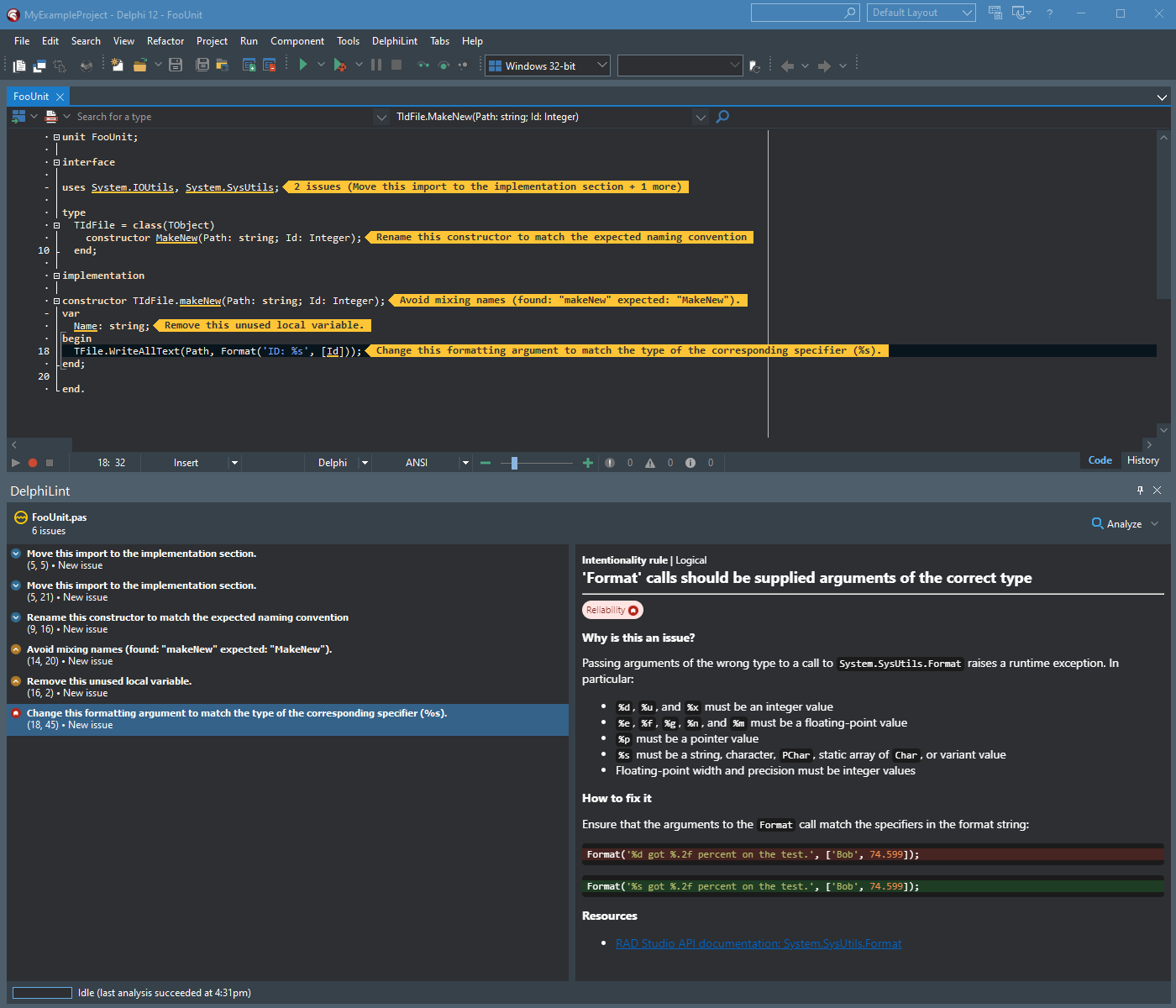Click the Open file folder icon
This screenshot has height=1008, width=1176.
pyautogui.click(x=139, y=65)
